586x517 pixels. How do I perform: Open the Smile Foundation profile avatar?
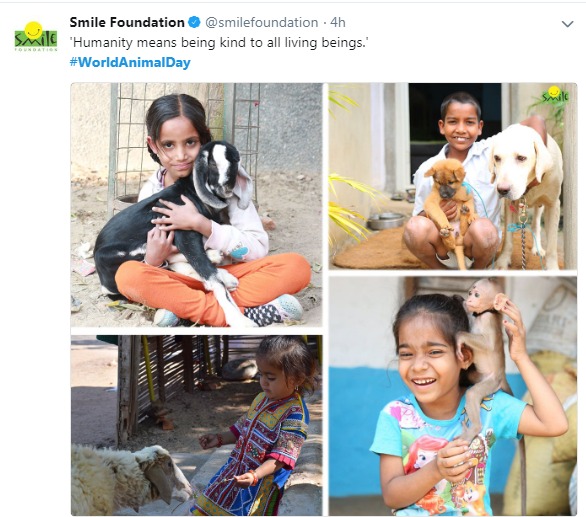tap(36, 36)
